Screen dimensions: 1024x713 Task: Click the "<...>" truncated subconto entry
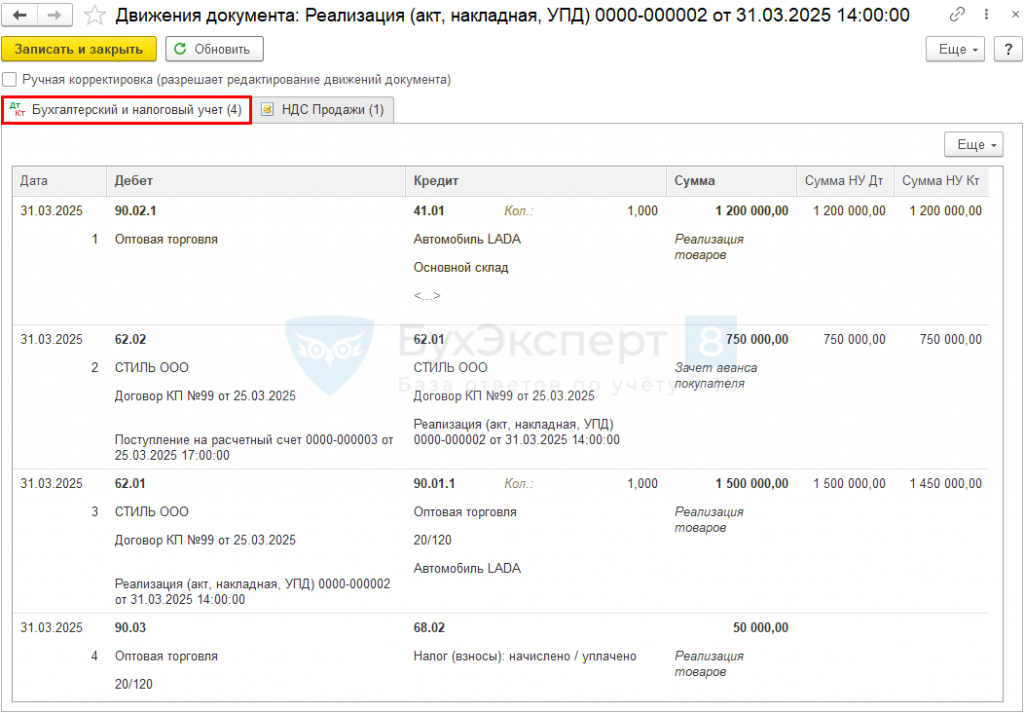click(x=427, y=296)
